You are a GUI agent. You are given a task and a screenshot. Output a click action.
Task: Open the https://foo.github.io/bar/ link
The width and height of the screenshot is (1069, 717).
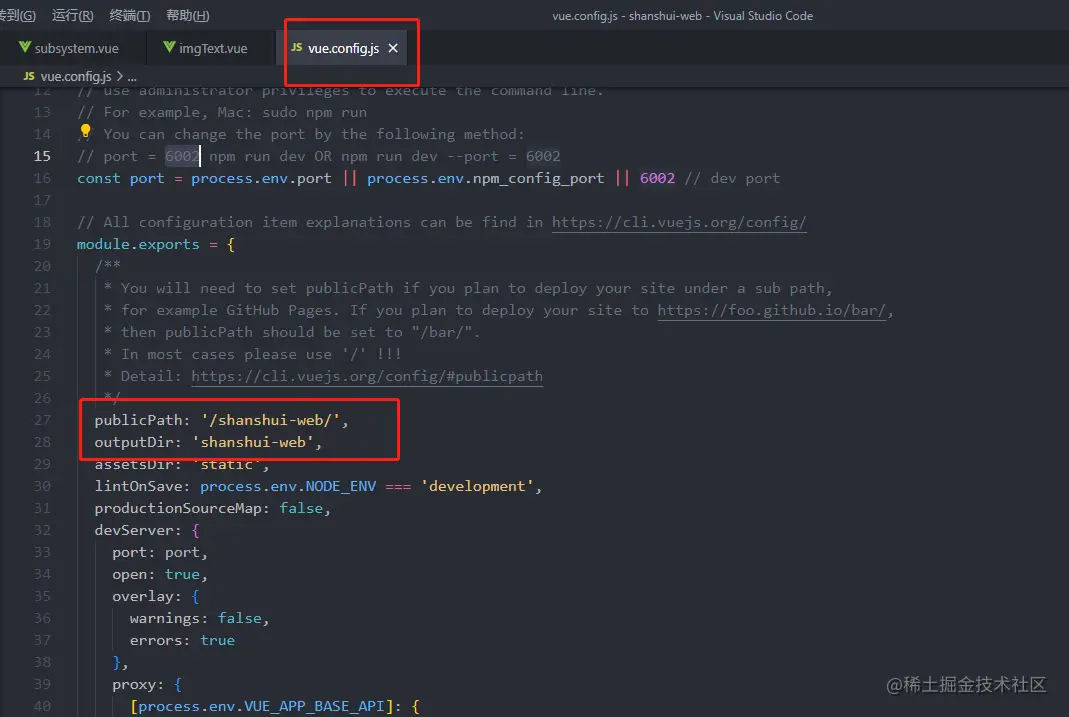coord(771,310)
